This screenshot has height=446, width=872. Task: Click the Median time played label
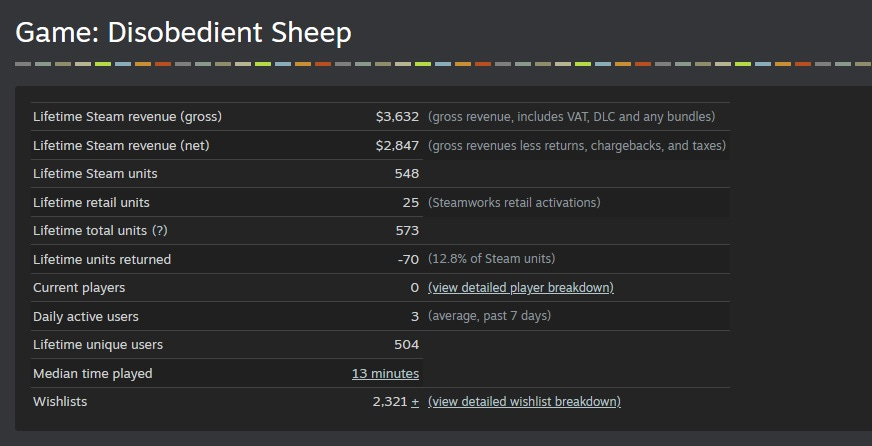pyautogui.click(x=92, y=374)
